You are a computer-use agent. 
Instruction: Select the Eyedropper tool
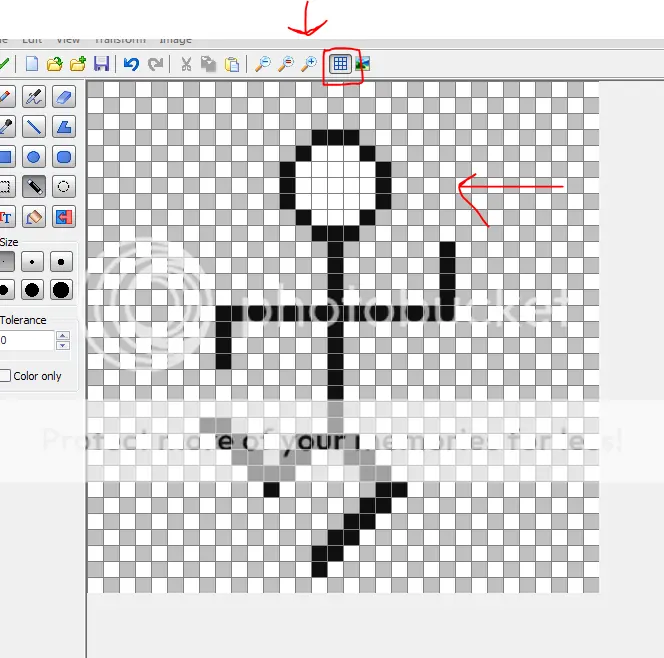pyautogui.click(x=6, y=127)
